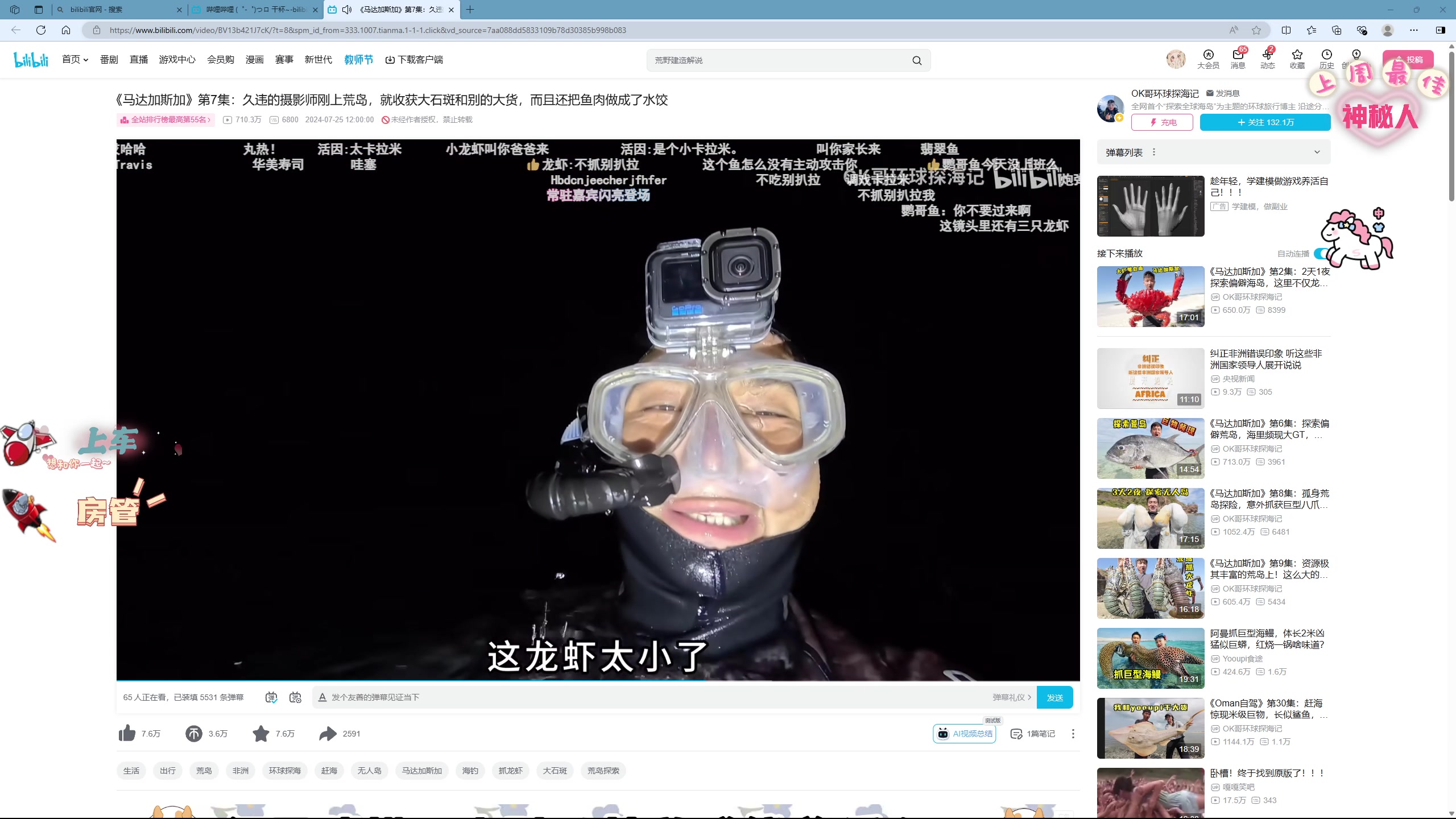
Task: Open more options next to 笔记
Action: [1073, 734]
